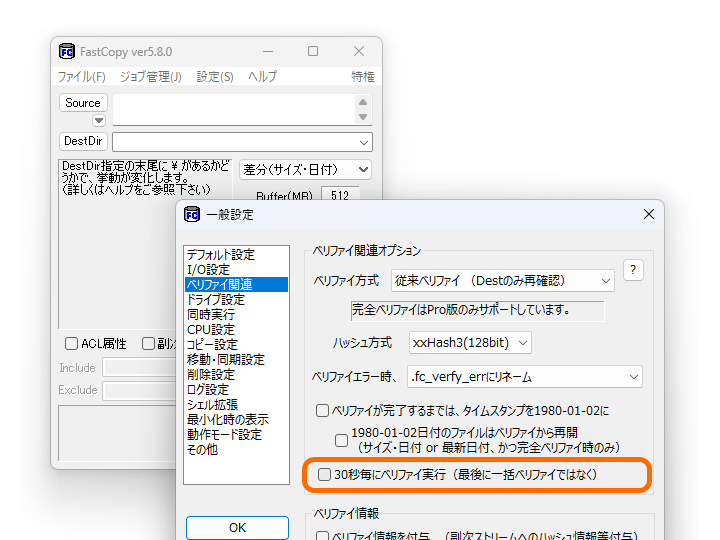This screenshot has width=720, height=540.
Task: Open ファイル(F) menu
Action: coord(82,77)
